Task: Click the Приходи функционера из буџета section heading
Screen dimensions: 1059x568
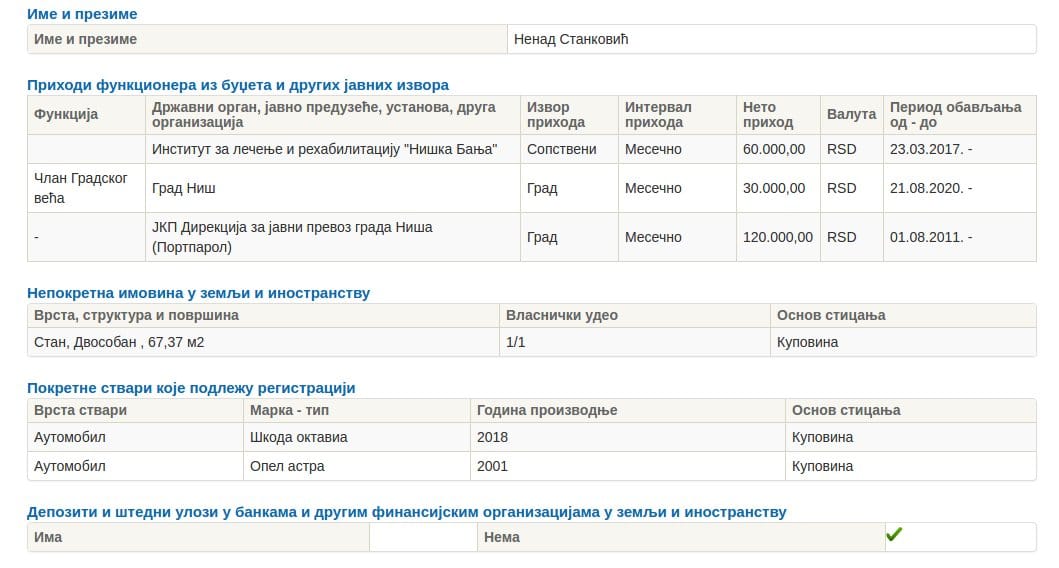Action: 238,85
